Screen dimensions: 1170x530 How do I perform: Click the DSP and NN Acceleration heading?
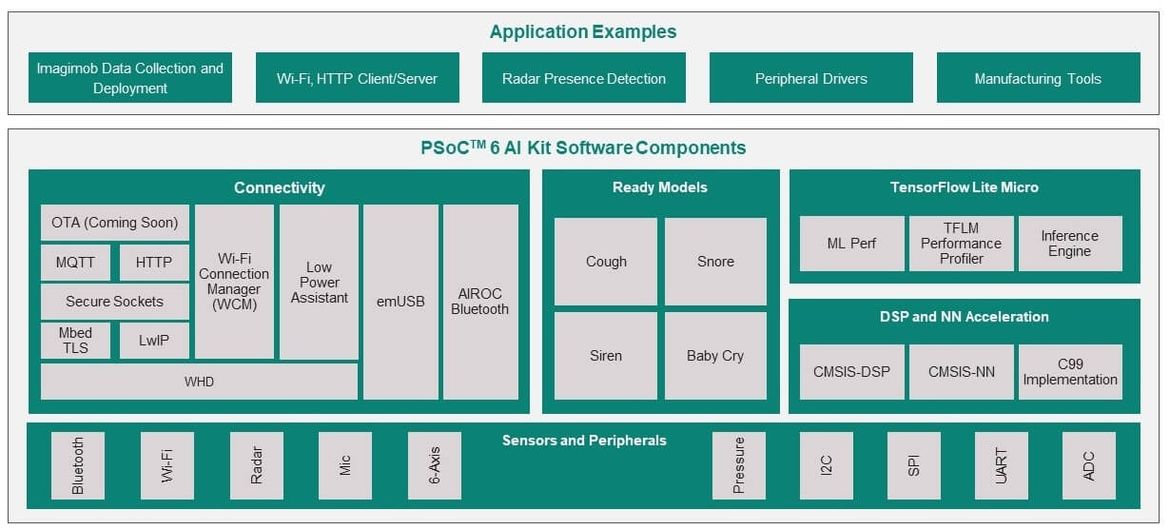coord(964,317)
